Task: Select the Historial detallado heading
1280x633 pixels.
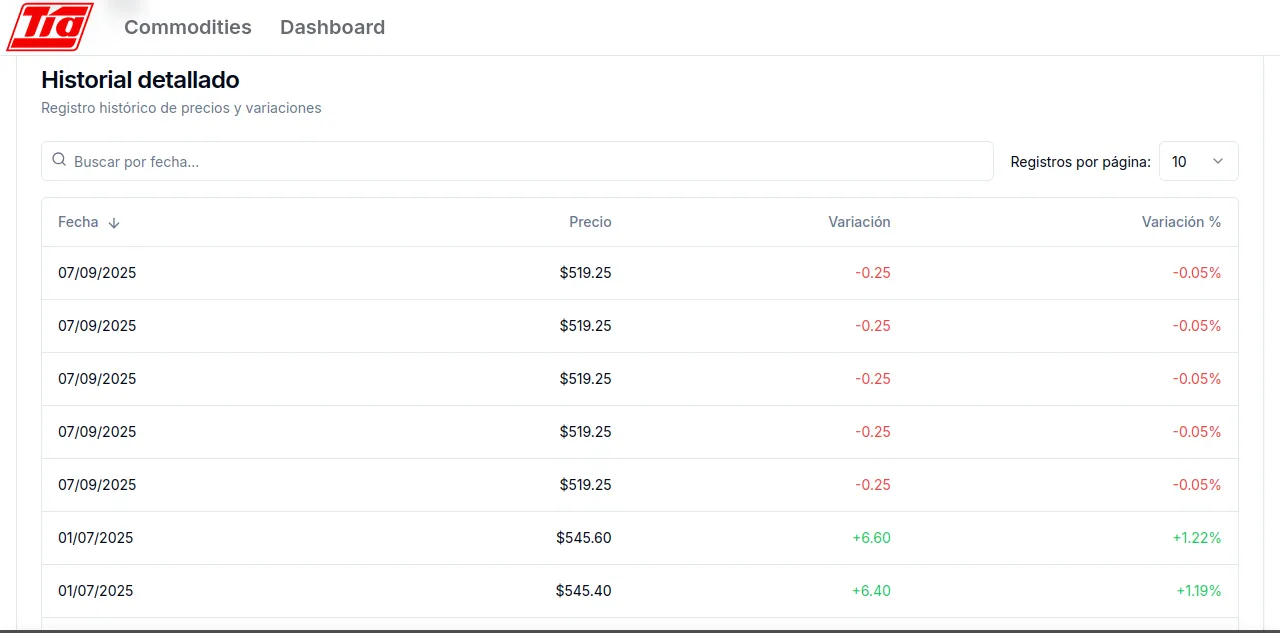Action: pos(140,80)
